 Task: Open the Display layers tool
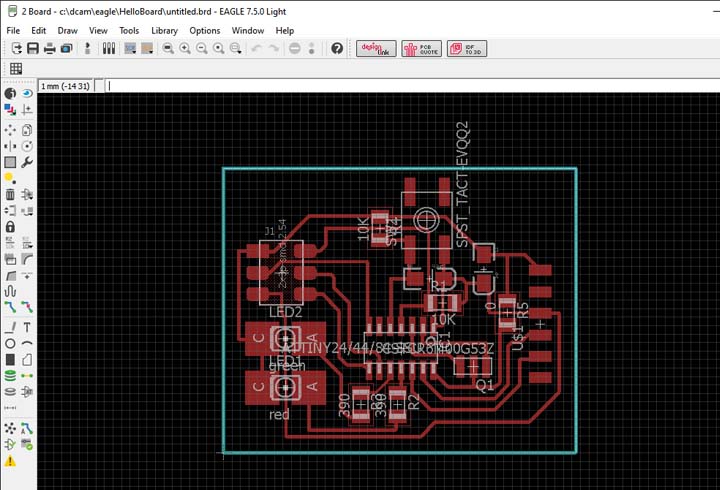tap(10, 109)
